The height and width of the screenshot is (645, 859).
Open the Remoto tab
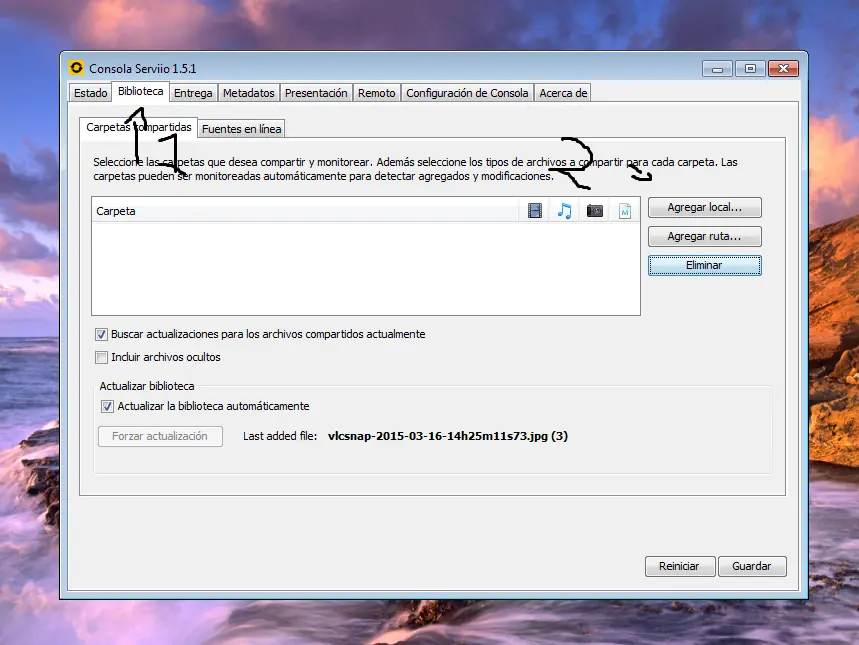point(376,93)
